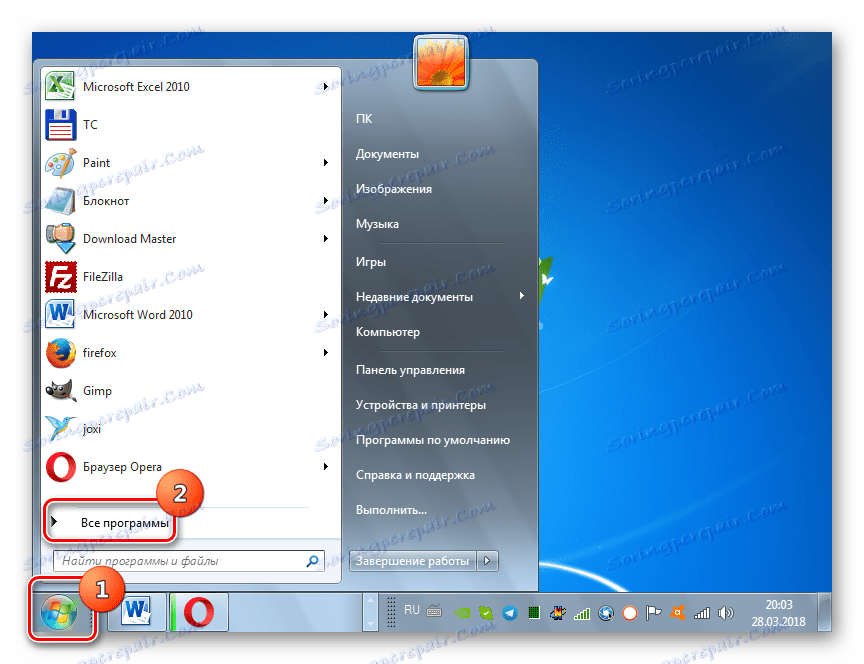Click the Show desktop strip

[824, 612]
